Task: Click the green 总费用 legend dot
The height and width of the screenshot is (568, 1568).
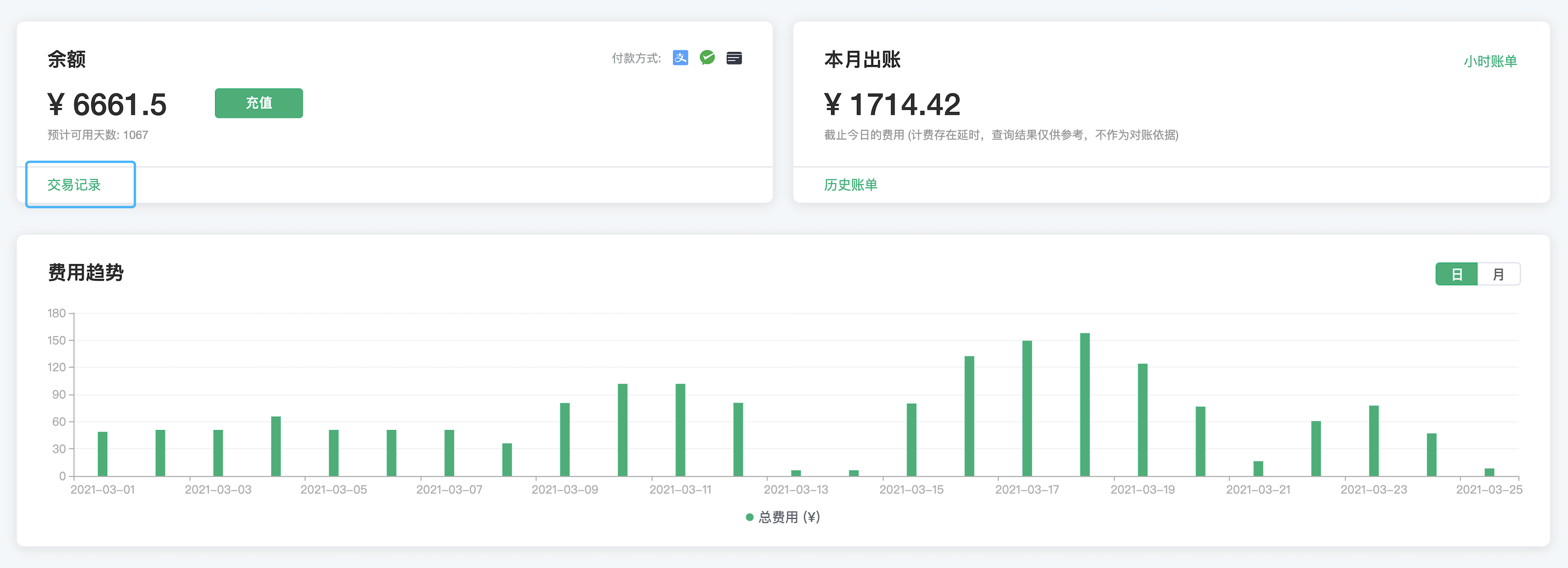Action: [749, 517]
